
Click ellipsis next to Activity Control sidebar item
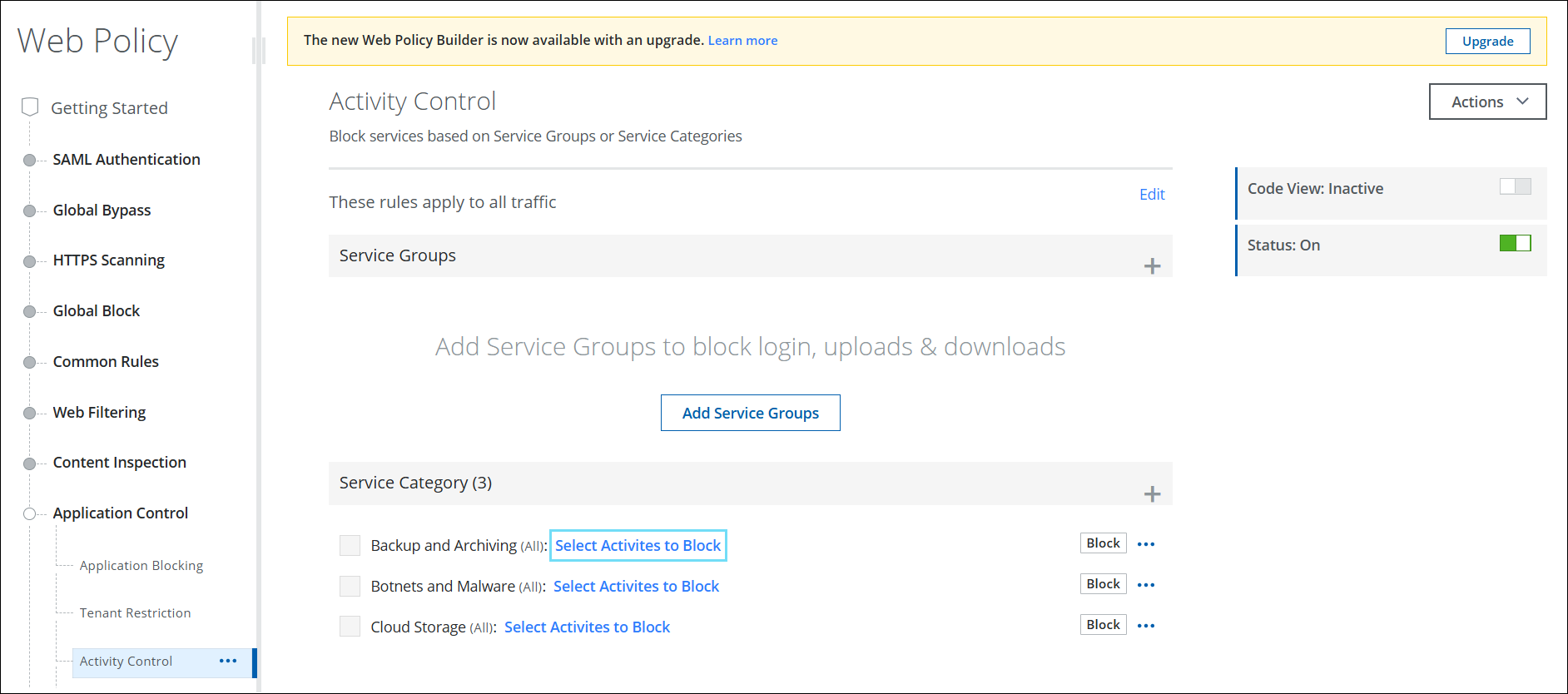tap(228, 661)
